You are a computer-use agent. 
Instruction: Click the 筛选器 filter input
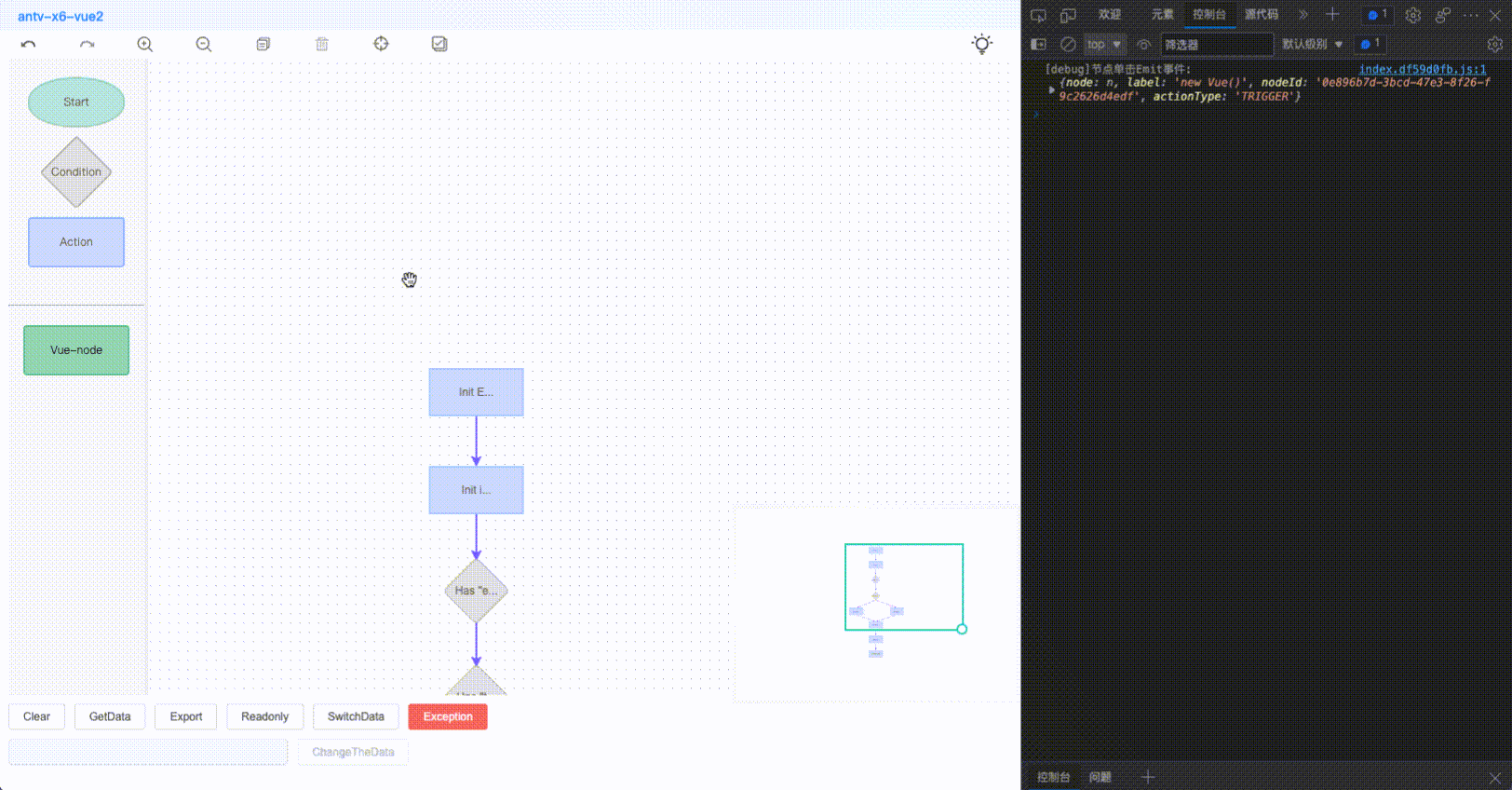coord(1217,44)
